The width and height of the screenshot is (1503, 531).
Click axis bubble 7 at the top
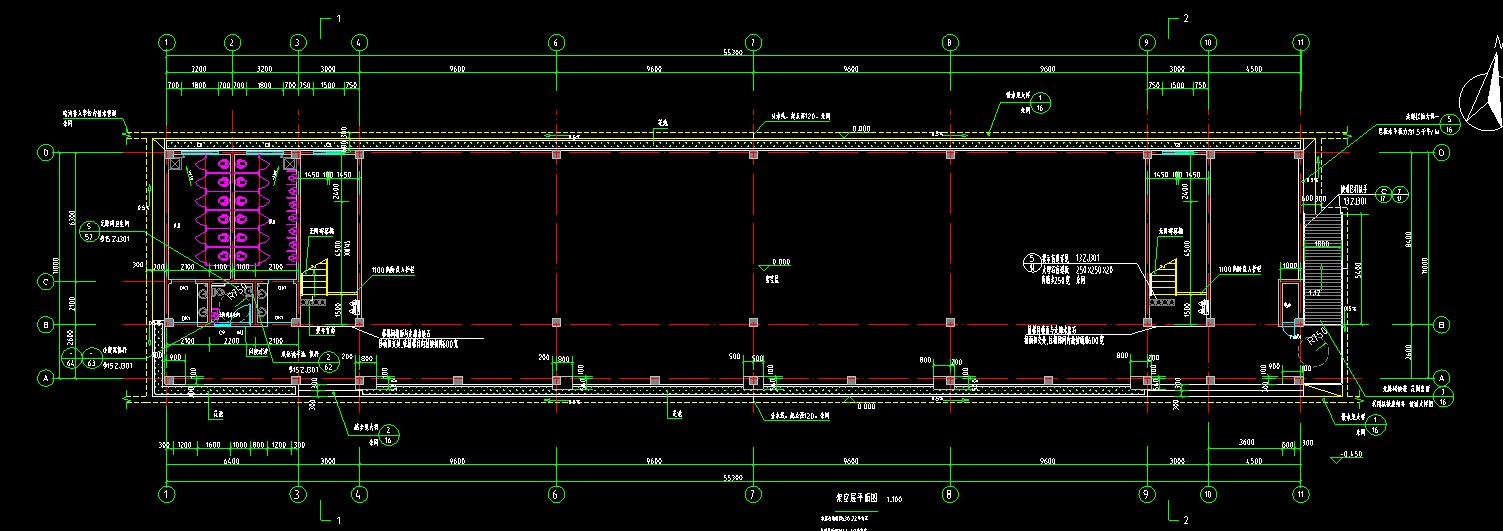tap(754, 43)
